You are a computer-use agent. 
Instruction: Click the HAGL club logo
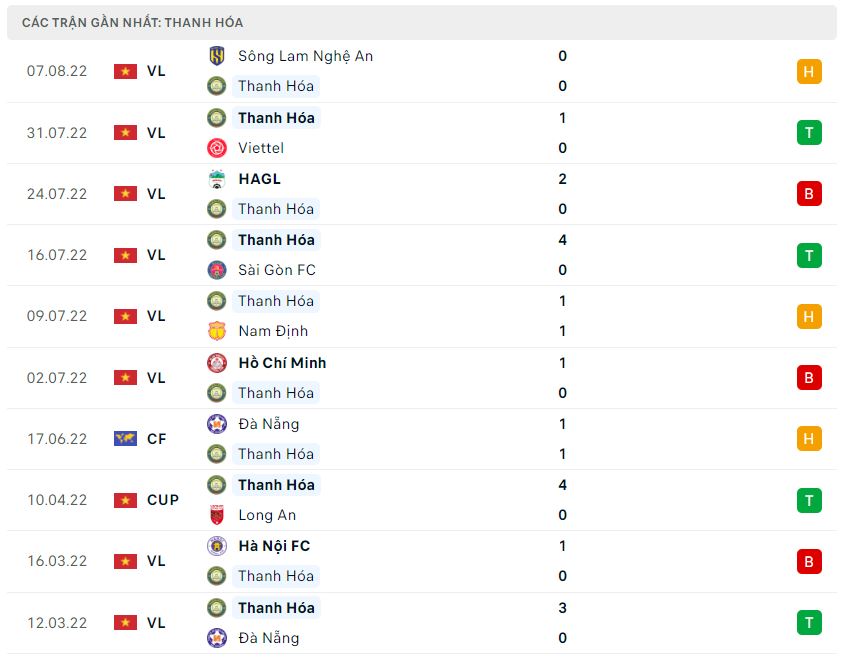[216, 179]
